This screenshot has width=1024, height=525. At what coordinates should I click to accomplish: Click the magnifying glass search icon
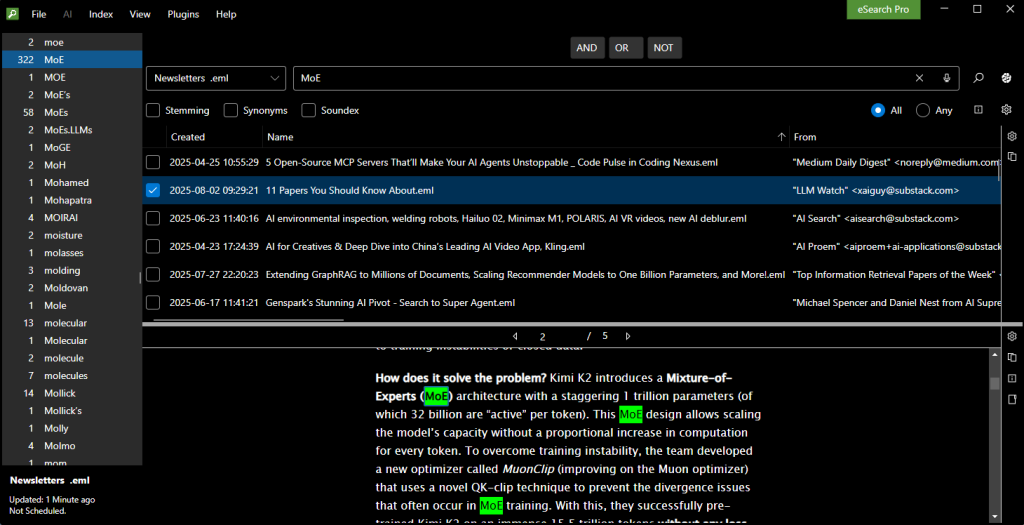[x=979, y=78]
